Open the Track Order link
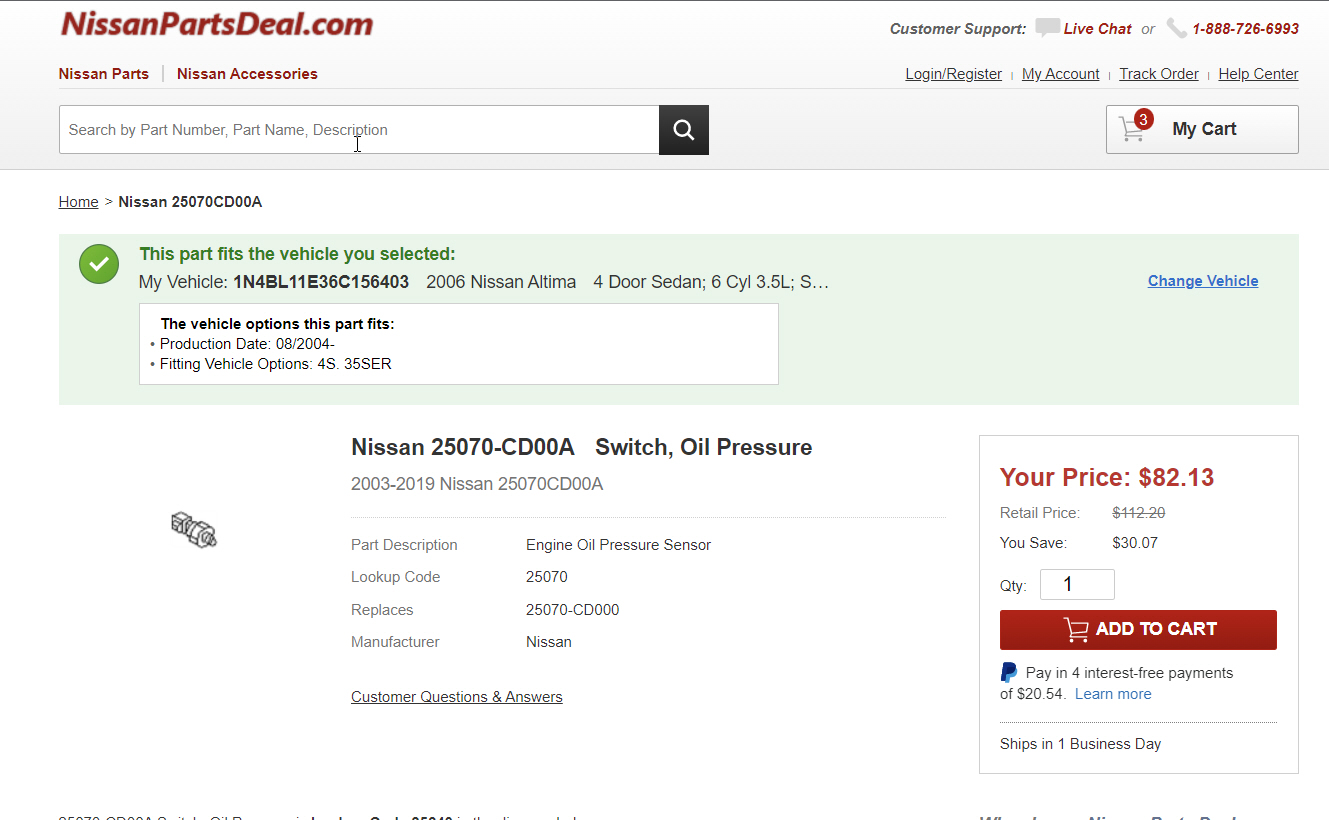The image size is (1329, 820). tap(1158, 74)
